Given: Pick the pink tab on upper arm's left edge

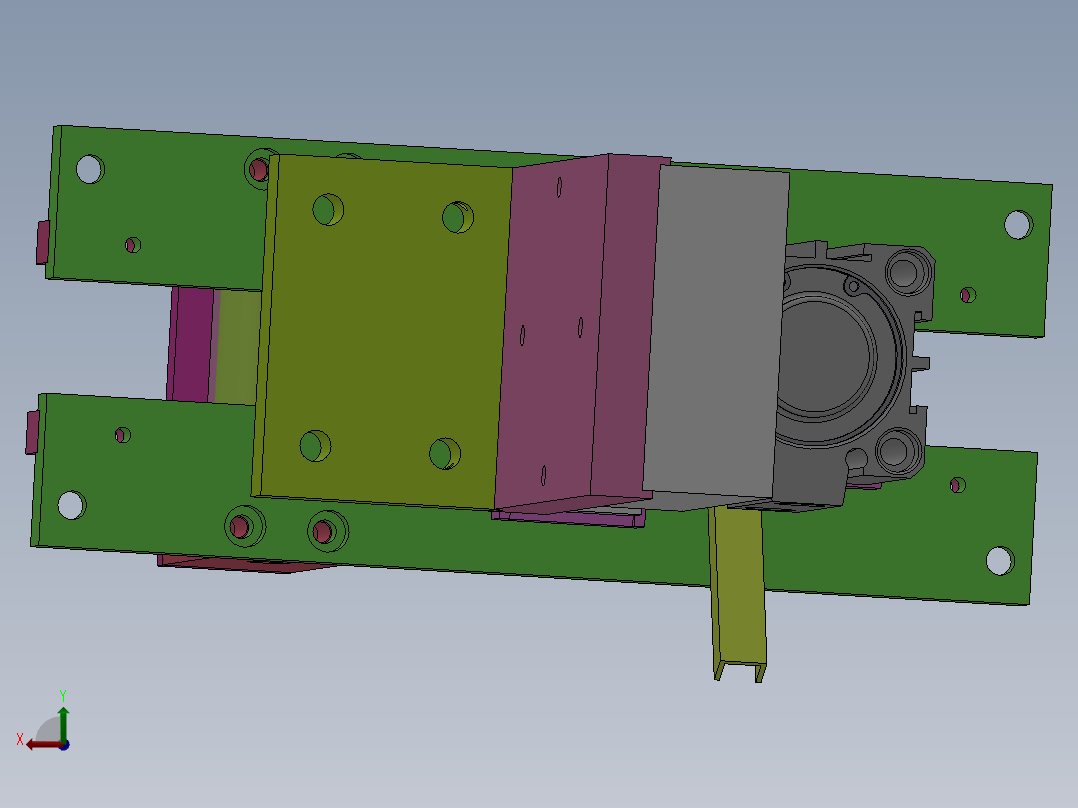Looking at the screenshot, I should coord(43,242).
